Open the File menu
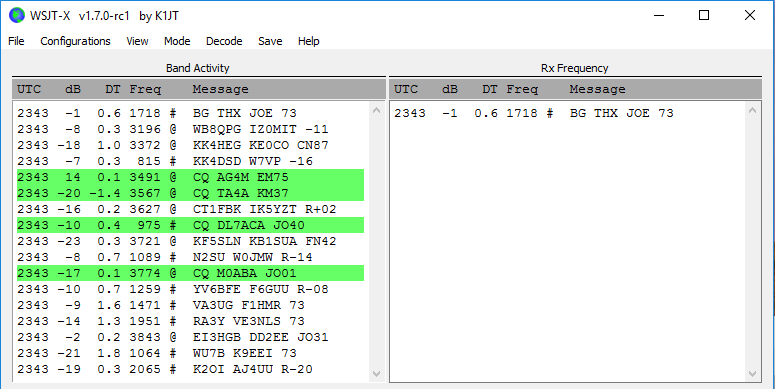 (x=16, y=41)
